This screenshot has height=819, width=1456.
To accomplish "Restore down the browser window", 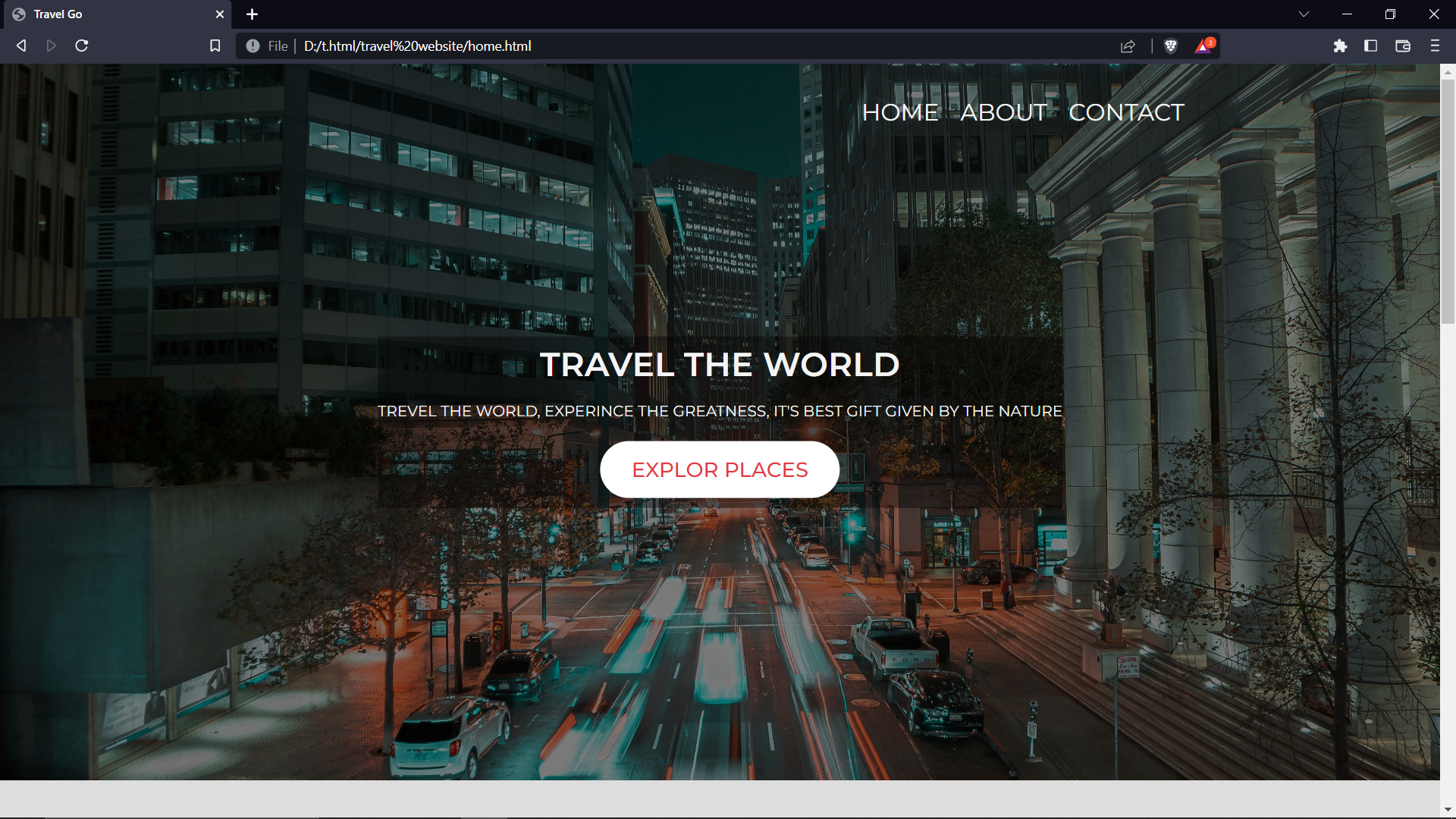I will click(x=1390, y=14).
